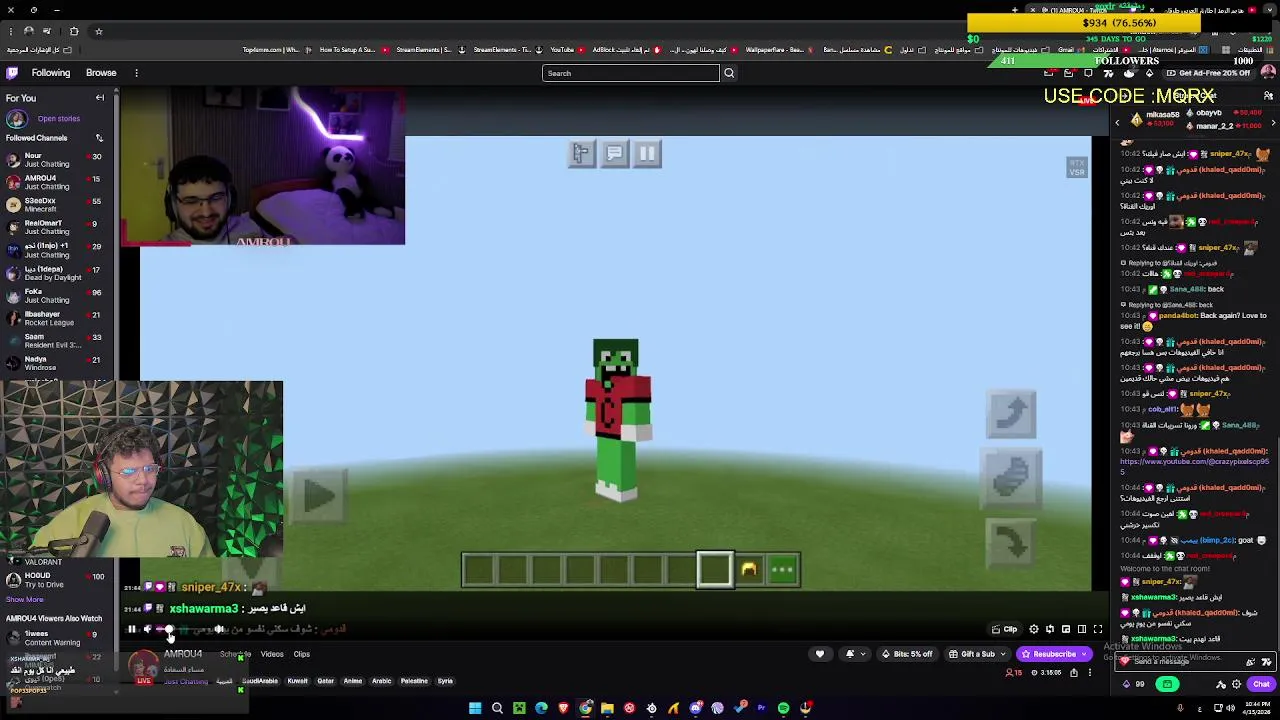
Task: Open taskbar Search icon
Action: click(497, 709)
